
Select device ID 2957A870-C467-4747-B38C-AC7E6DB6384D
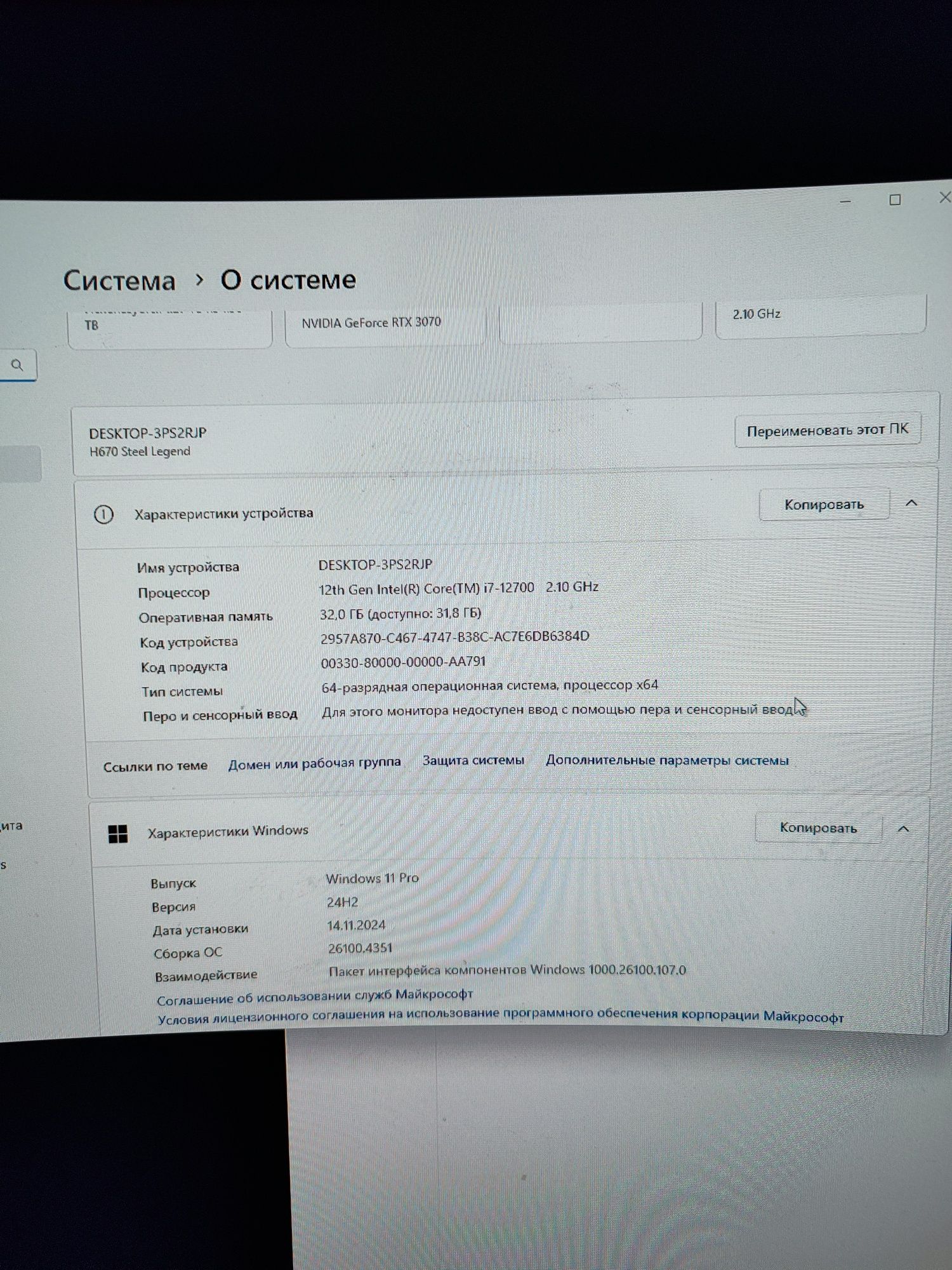pyautogui.click(x=454, y=636)
